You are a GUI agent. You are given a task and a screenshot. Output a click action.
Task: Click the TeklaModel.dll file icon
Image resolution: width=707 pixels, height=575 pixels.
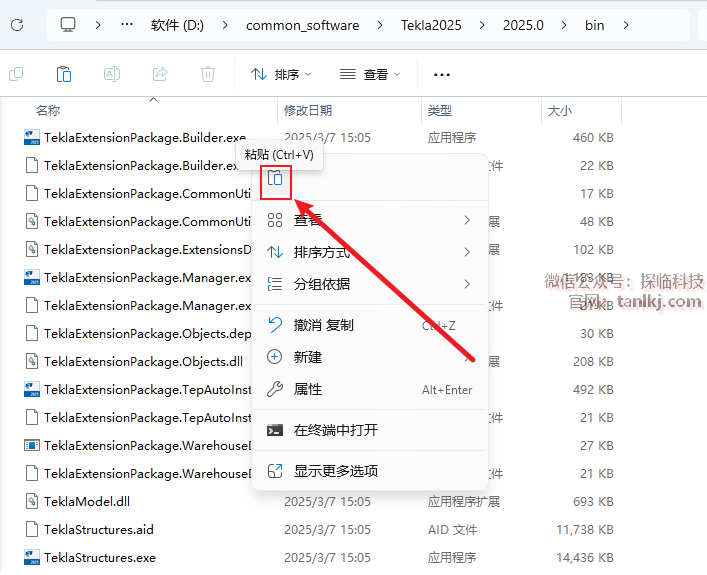coord(32,501)
